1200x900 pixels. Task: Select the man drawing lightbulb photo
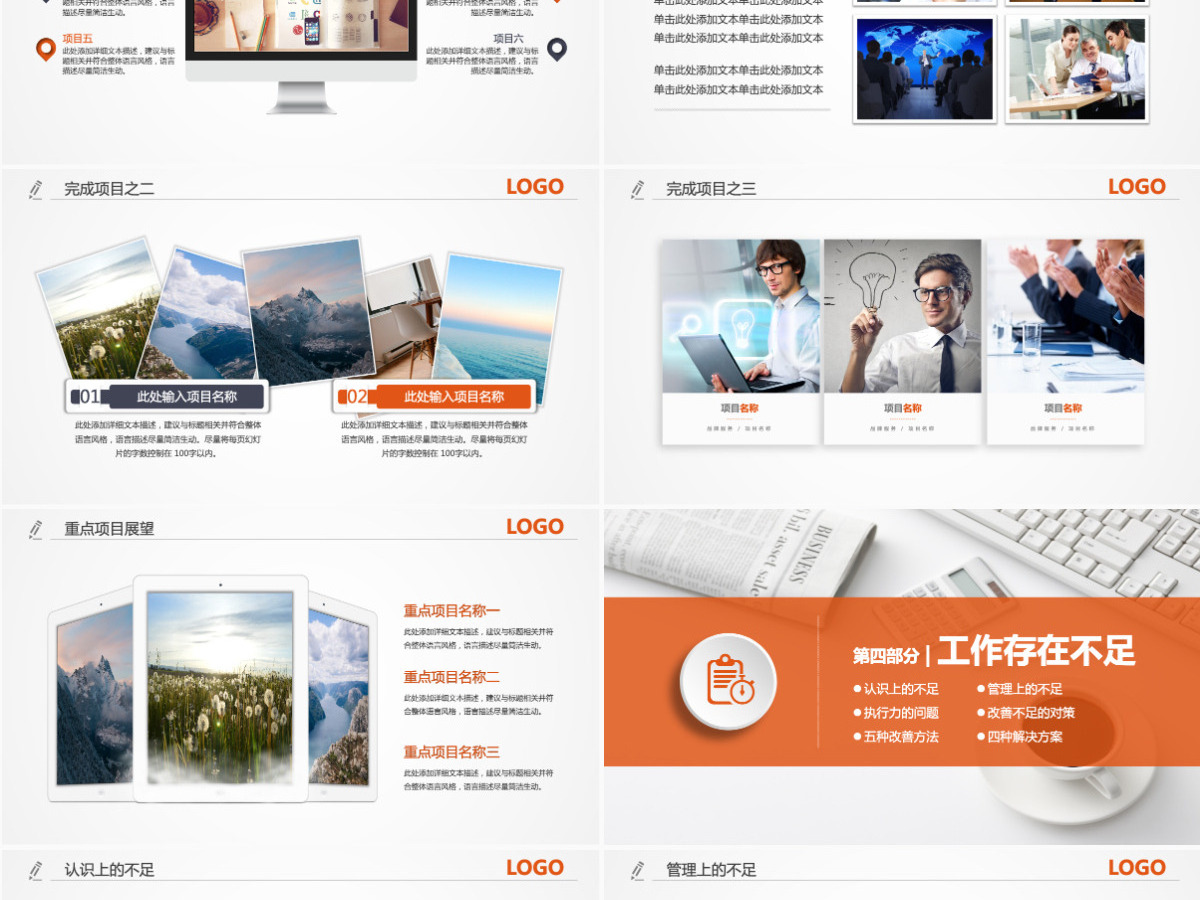pos(903,316)
